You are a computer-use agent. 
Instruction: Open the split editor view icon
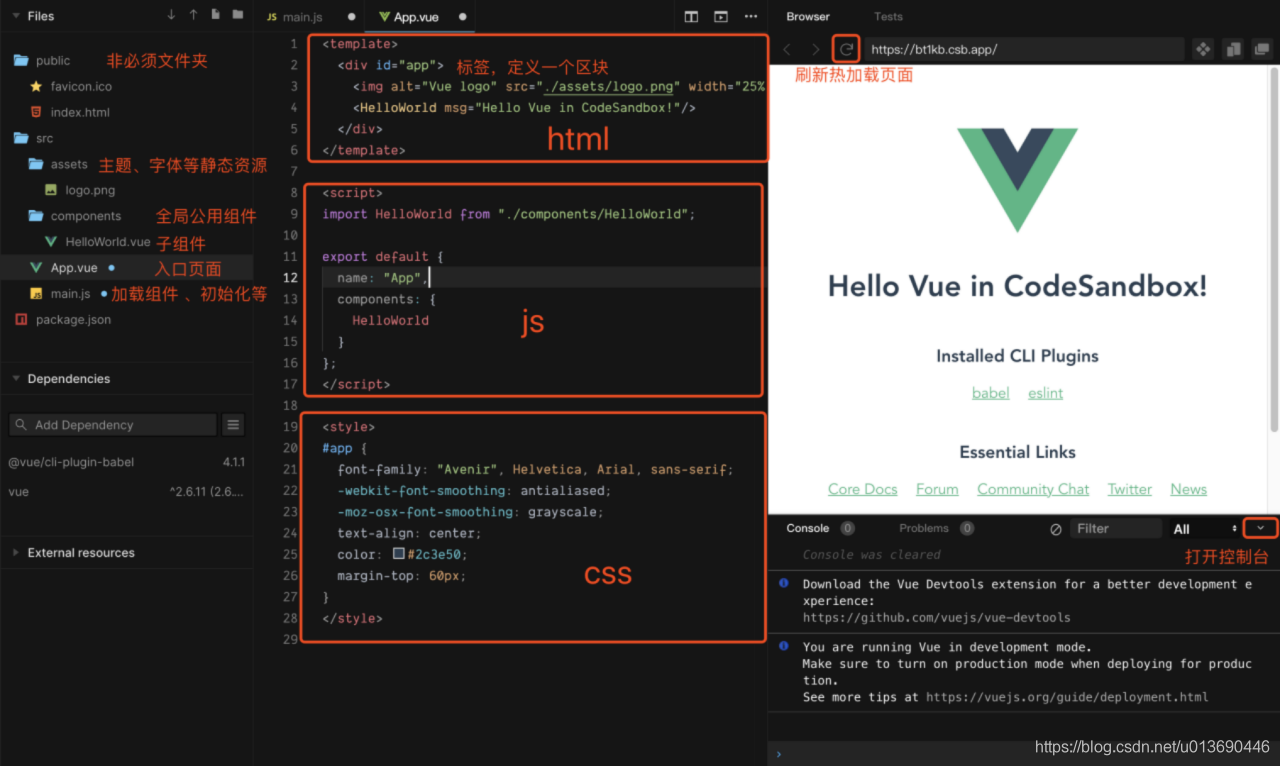point(691,17)
